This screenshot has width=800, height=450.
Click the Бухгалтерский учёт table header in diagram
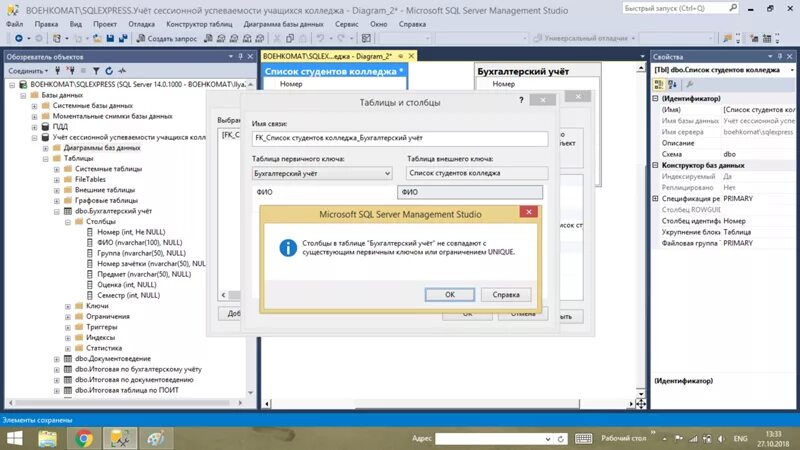pos(537,71)
